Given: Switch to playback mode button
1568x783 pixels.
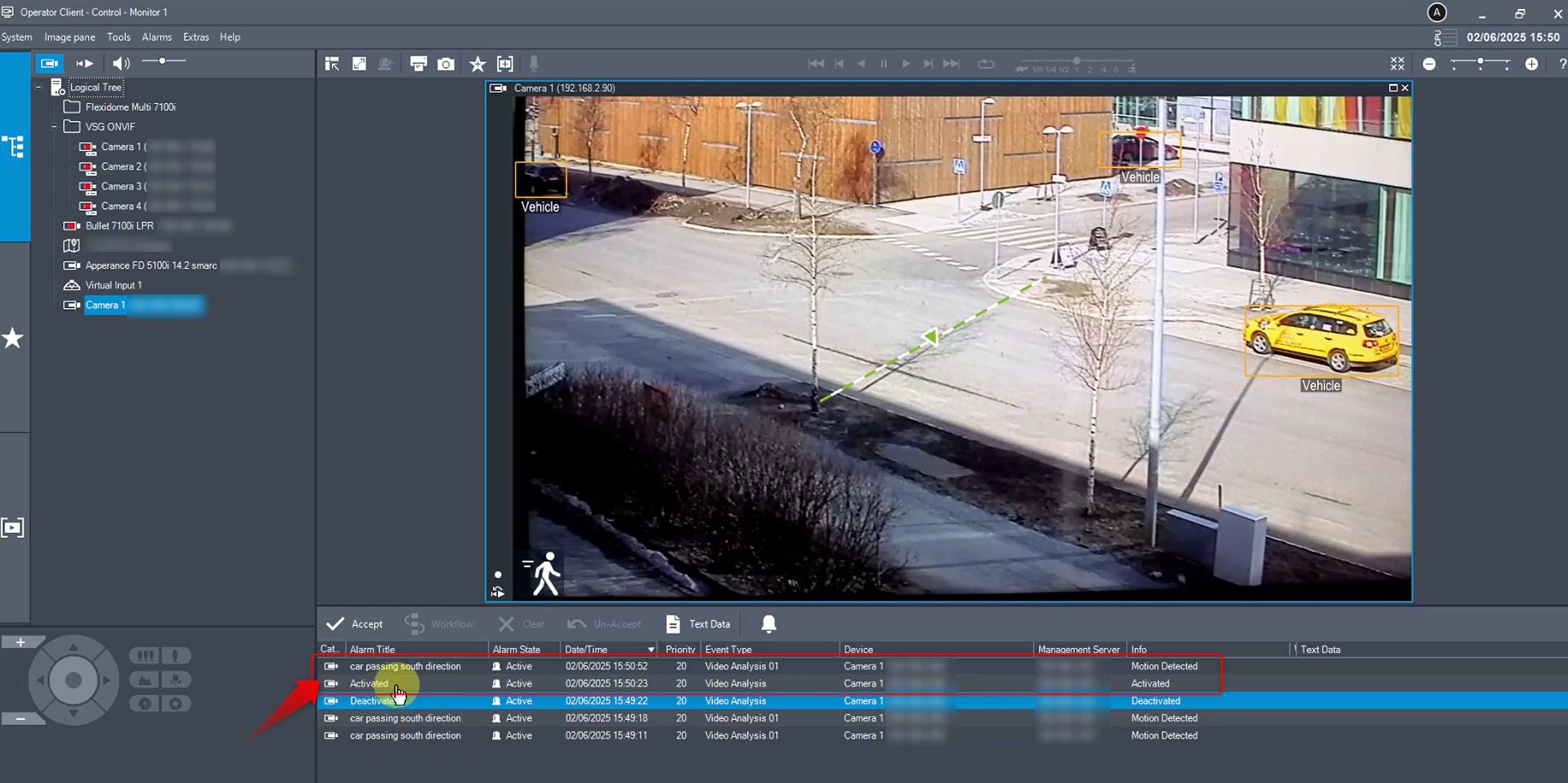Looking at the screenshot, I should 84,63.
